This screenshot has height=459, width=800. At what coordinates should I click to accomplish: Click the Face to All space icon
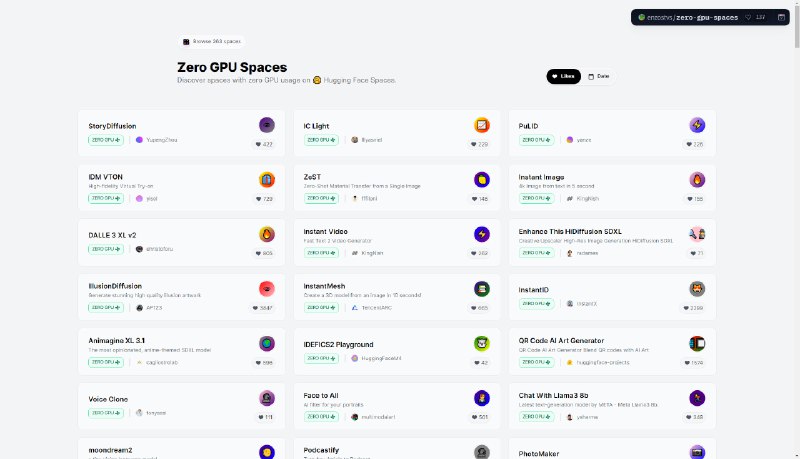coord(482,398)
